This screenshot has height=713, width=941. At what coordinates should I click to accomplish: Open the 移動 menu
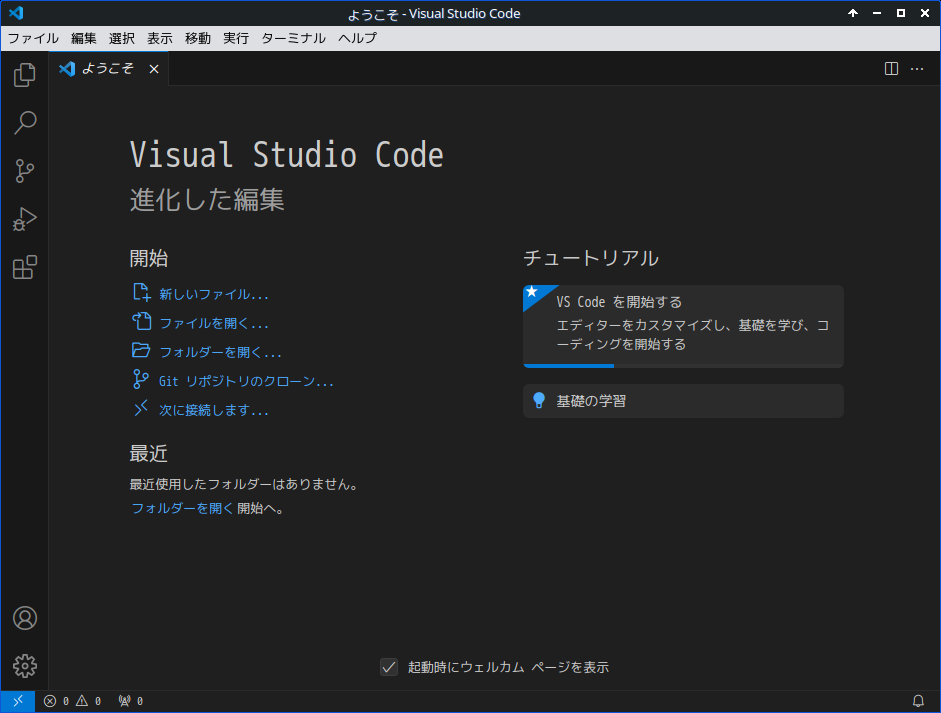click(197, 38)
